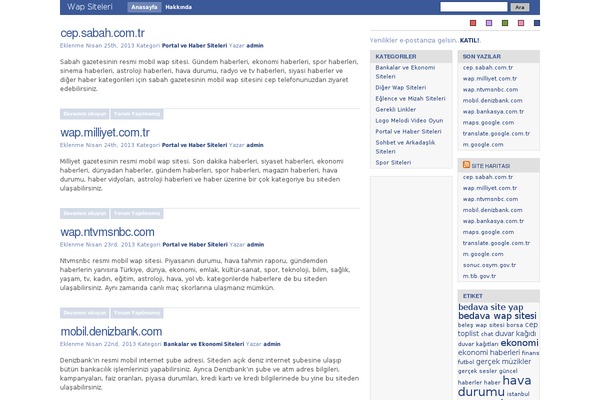This screenshot has height=400, width=600.
Task: Click Yorum Yapılmamış under wap.ntvmsnbc.com post
Action: [x=137, y=313]
